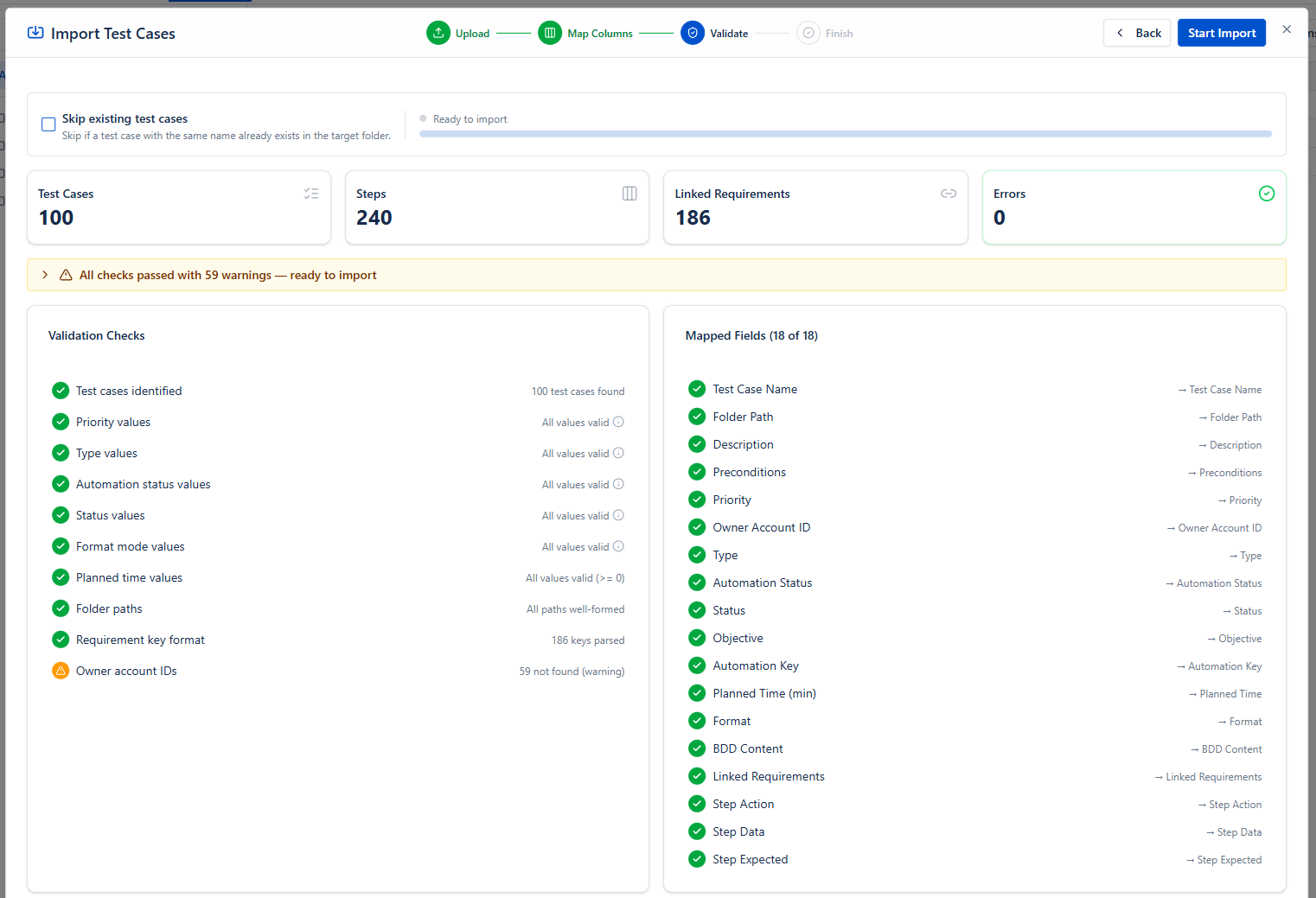This screenshot has width=1316, height=898.
Task: Expand the 59 warnings summary message
Action: [x=228, y=275]
